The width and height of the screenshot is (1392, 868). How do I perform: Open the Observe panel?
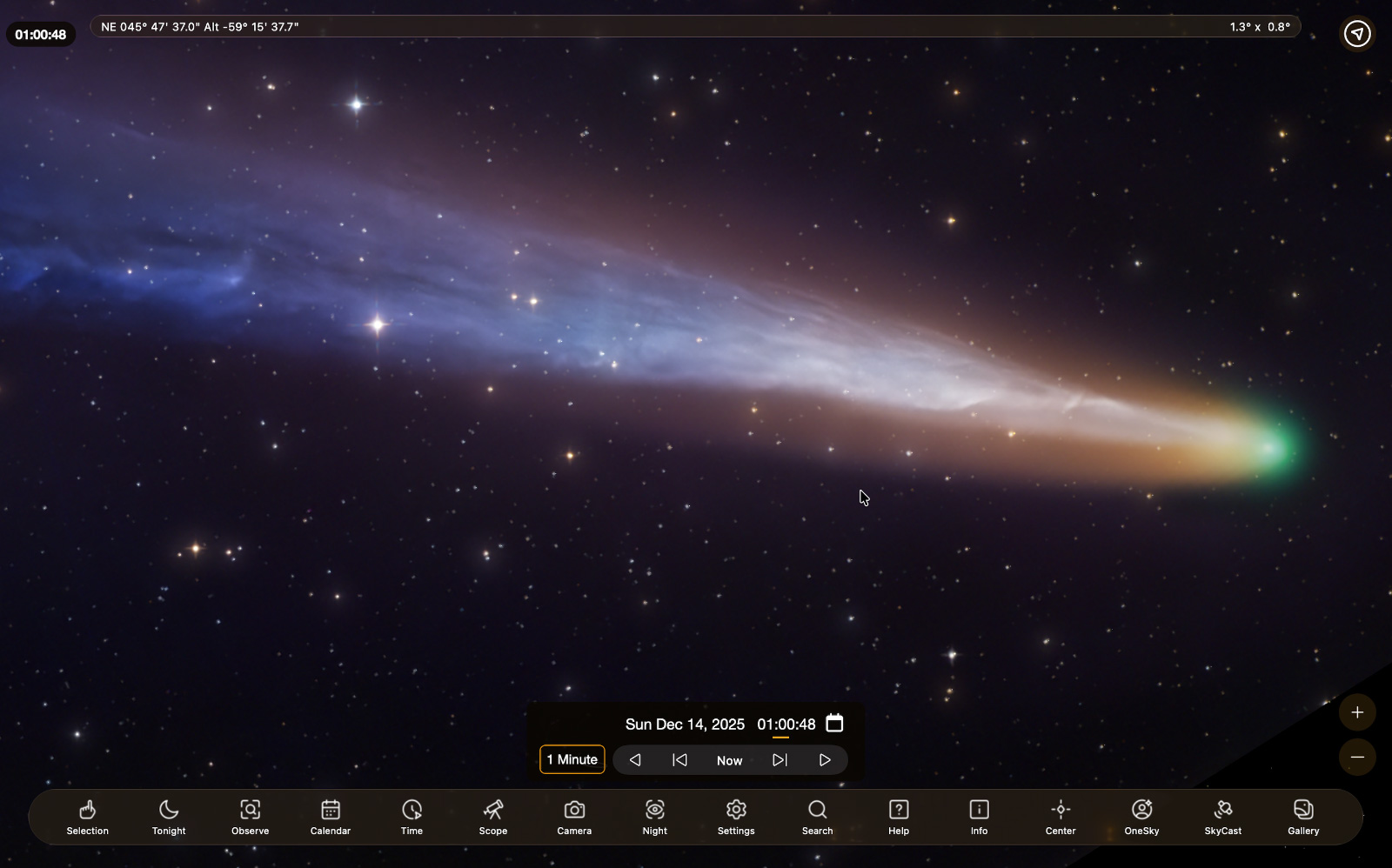click(x=251, y=818)
